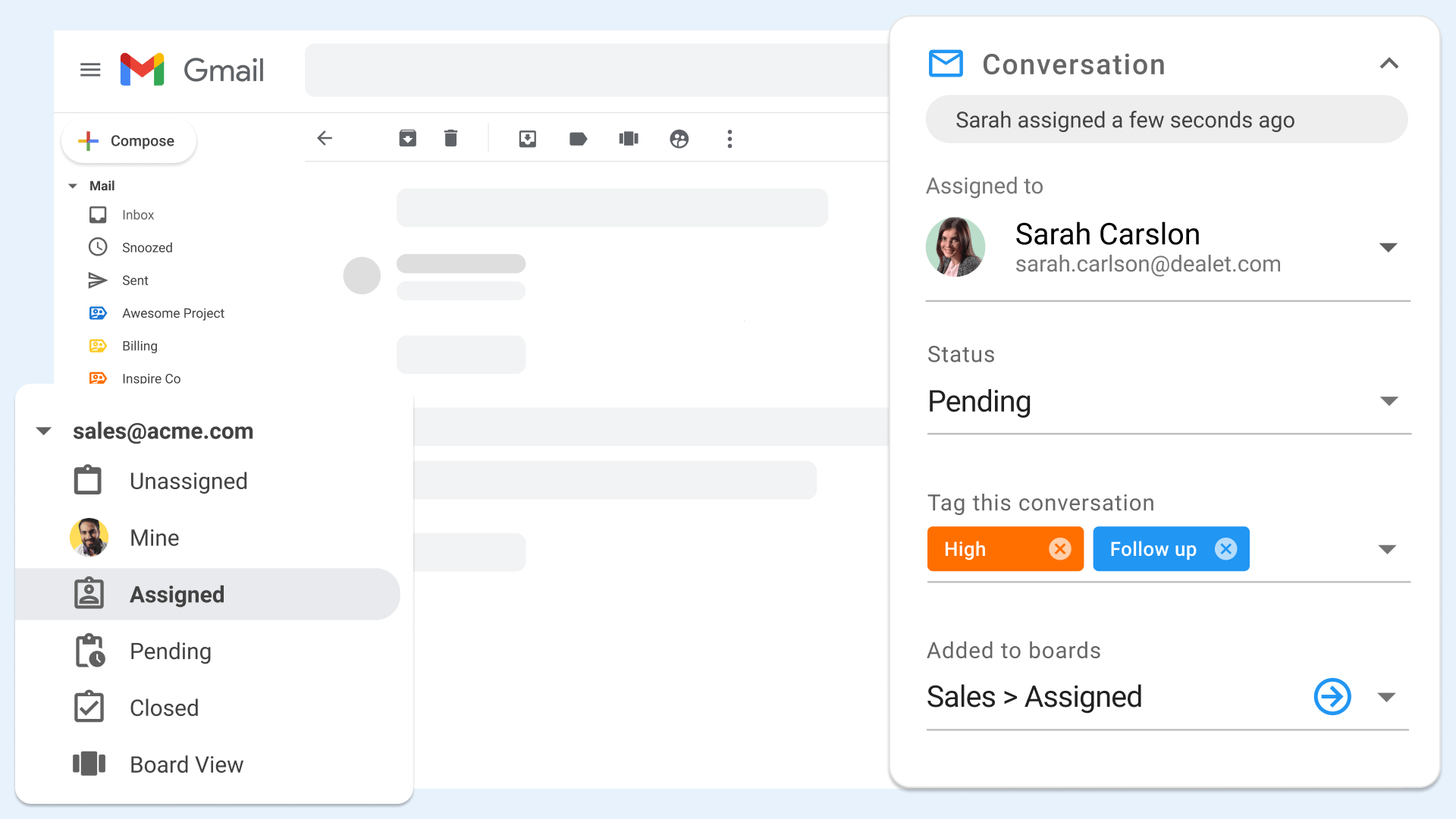This screenshot has height=819, width=1456.
Task: Click the Back arrow icon
Action: point(325,137)
